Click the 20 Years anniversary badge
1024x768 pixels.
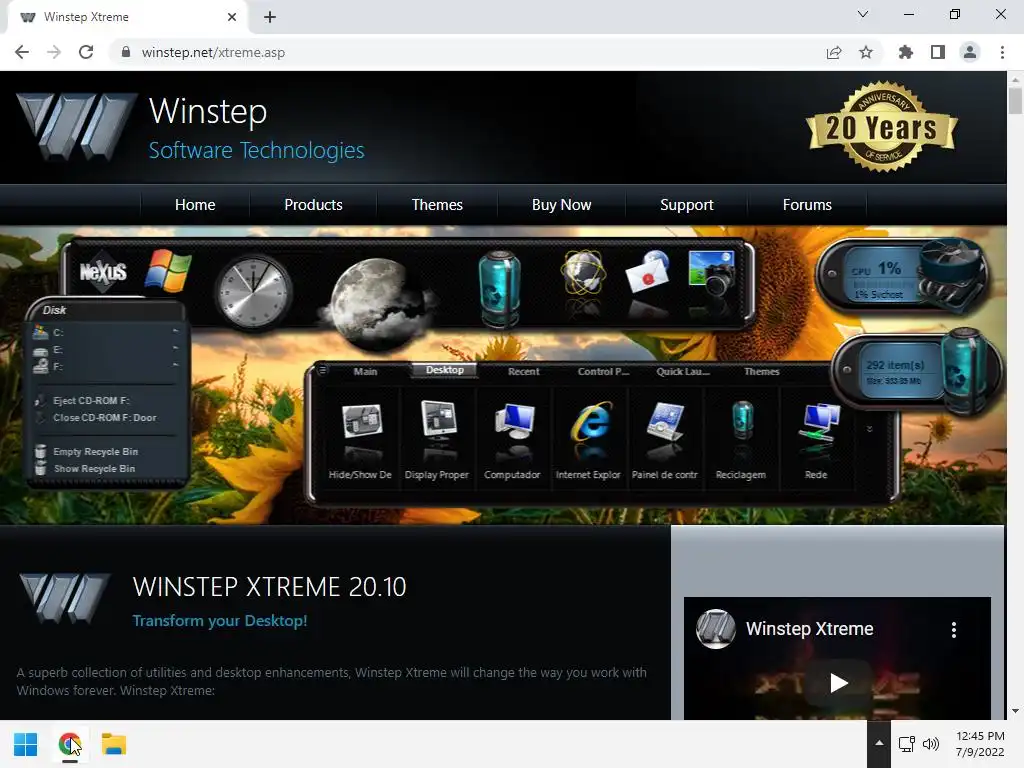[882, 126]
